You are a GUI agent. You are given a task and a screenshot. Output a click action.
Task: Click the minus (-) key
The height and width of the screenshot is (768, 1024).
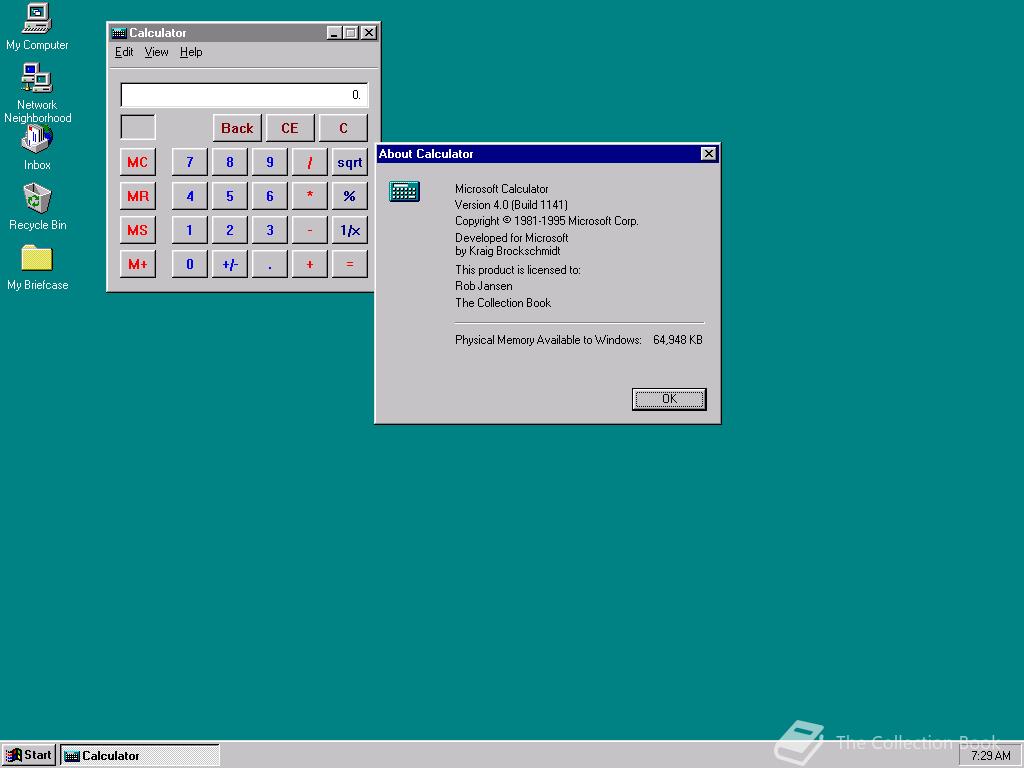coord(310,230)
